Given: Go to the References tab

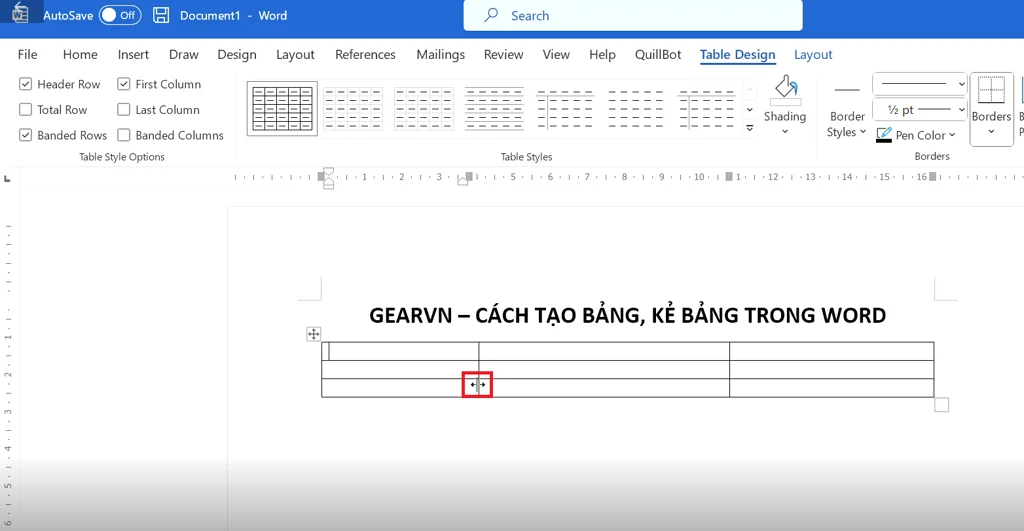Looking at the screenshot, I should (x=365, y=55).
